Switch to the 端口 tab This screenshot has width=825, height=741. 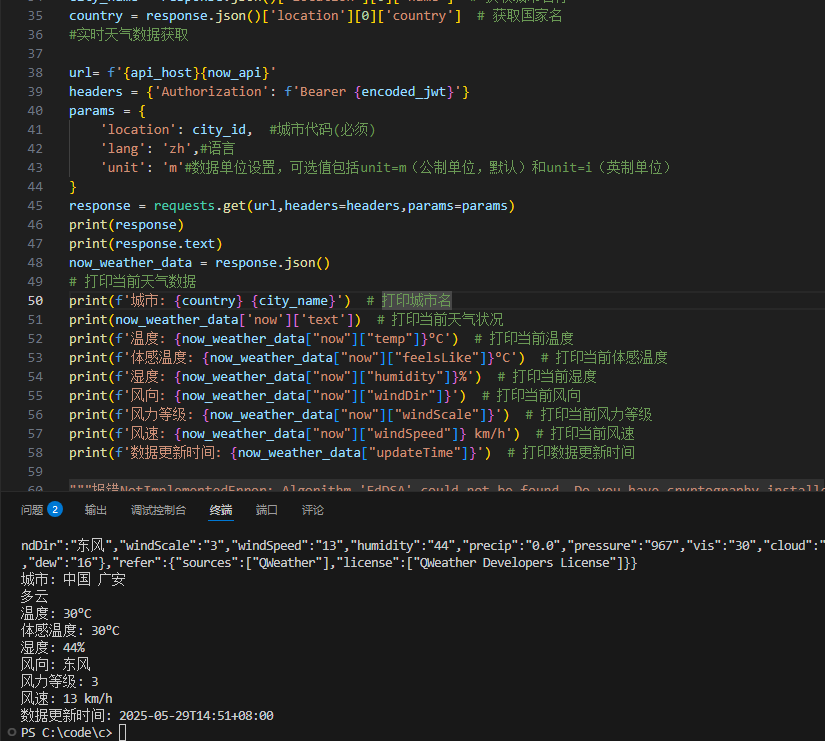(267, 510)
